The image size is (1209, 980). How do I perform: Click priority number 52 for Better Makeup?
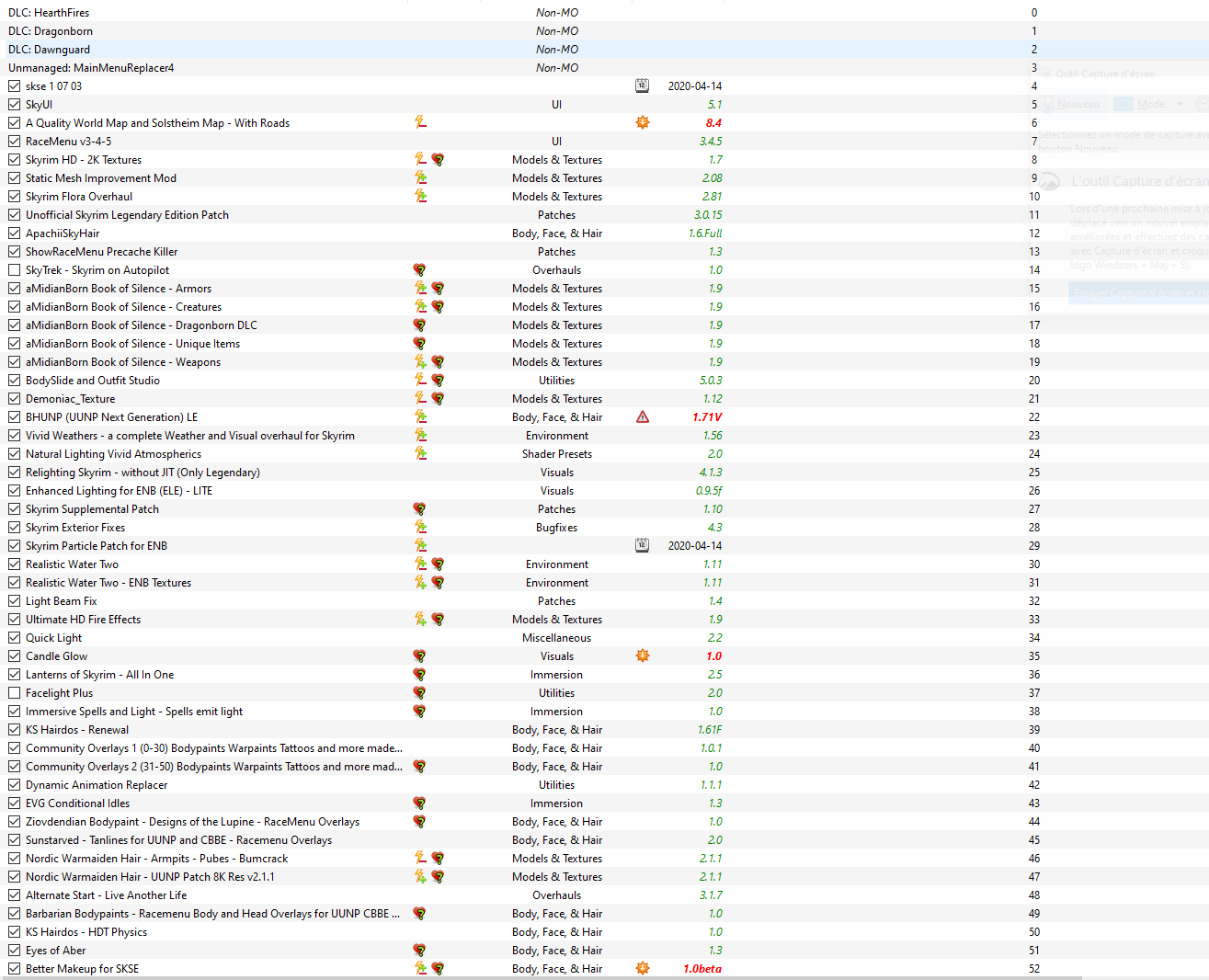pos(1034,968)
